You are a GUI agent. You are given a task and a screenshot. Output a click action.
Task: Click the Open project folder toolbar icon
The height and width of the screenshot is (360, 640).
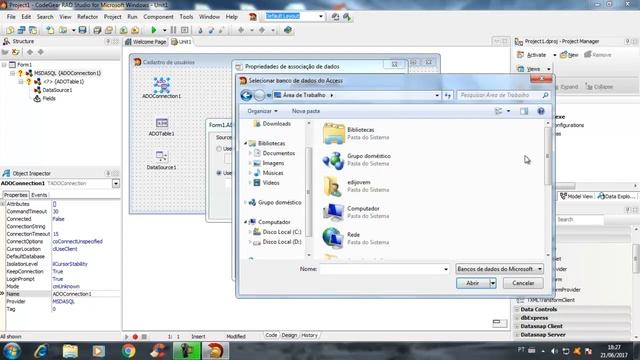62,30
